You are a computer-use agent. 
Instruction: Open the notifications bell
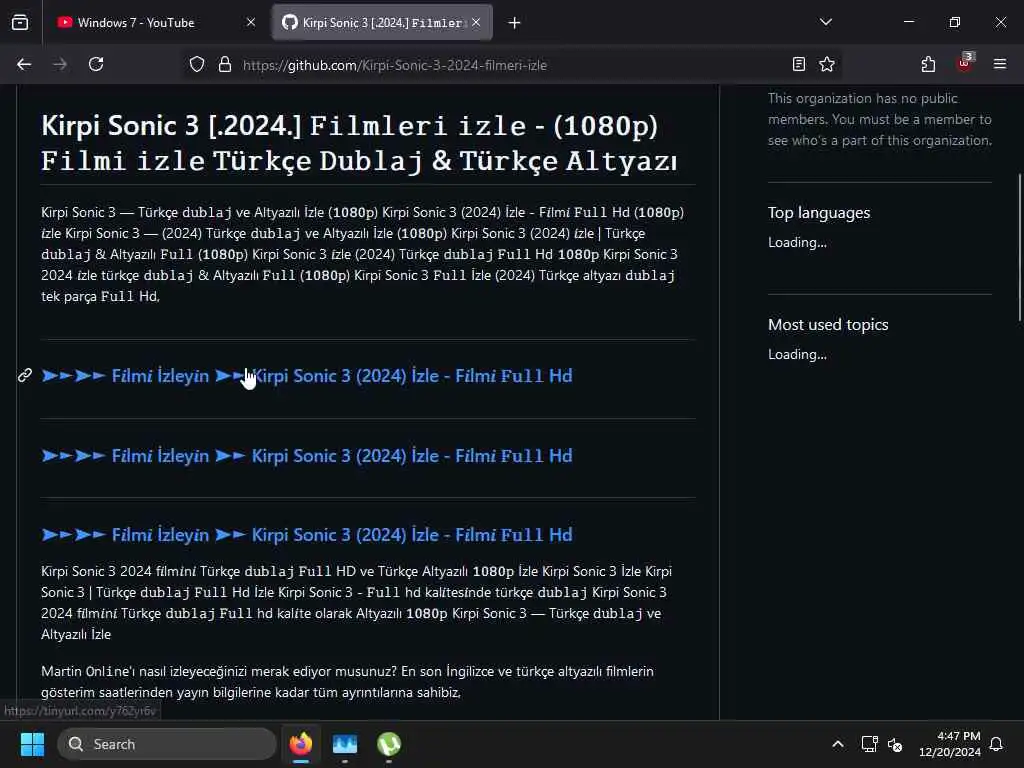click(996, 744)
